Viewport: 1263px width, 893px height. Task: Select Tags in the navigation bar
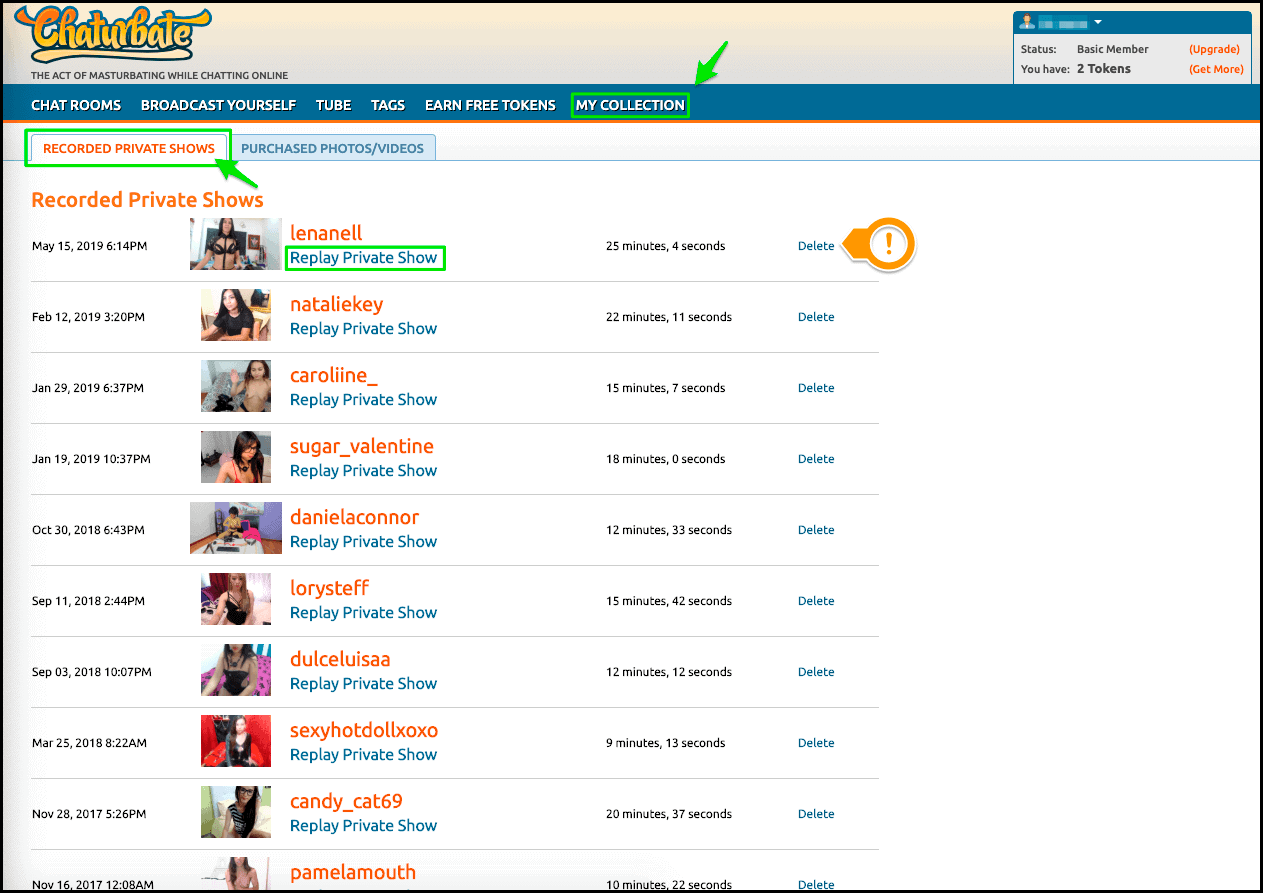[388, 105]
